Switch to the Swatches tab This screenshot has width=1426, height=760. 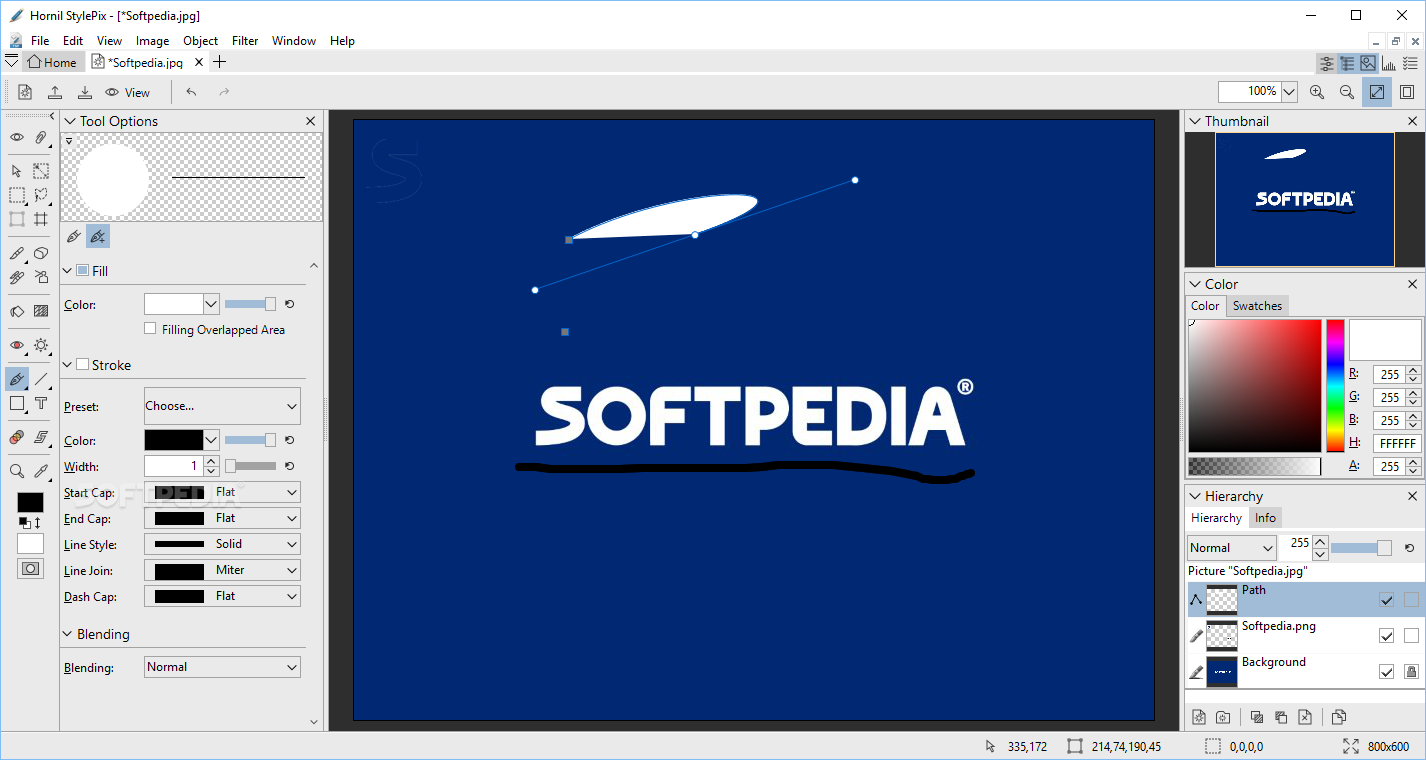[1257, 306]
